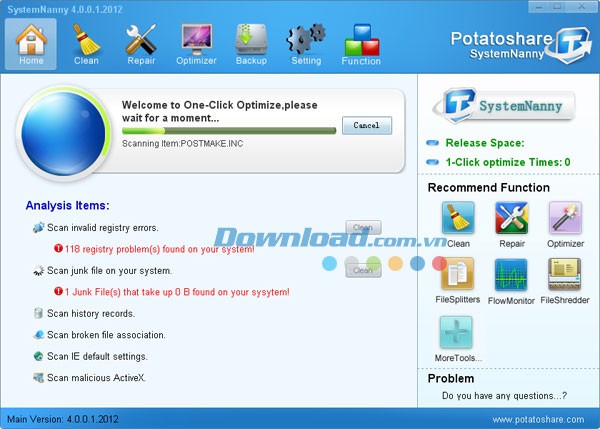Click the 'Problem' heading
Screen dimensions: 600x429
coord(451,378)
